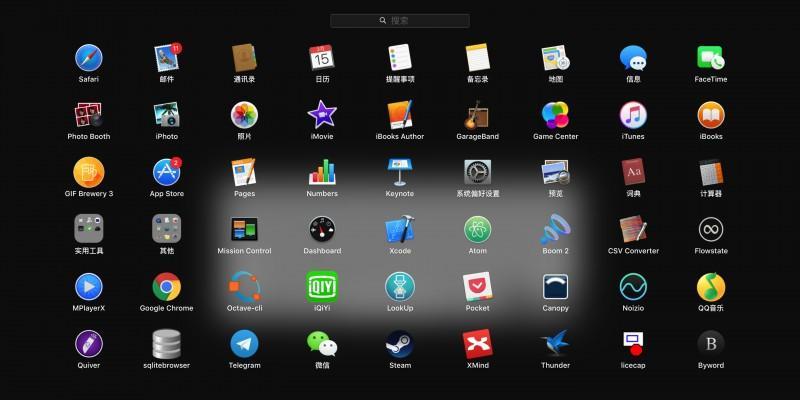Click the Launchpad search field

[399, 21]
